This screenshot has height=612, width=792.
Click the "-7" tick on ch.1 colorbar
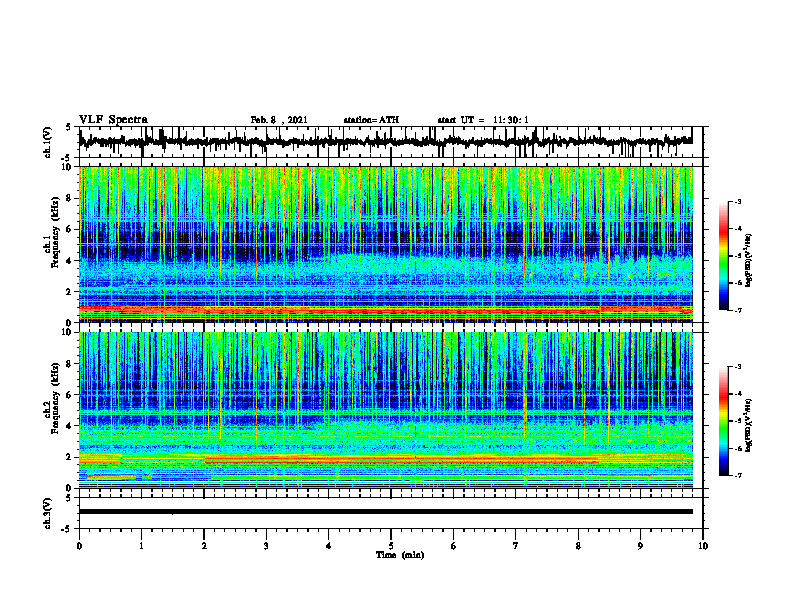(738, 310)
